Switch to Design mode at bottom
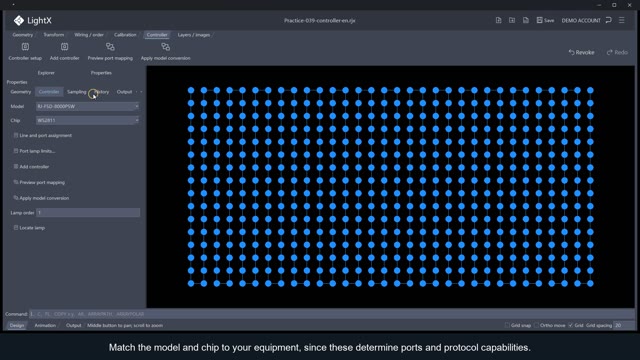Image resolution: width=640 pixels, height=360 pixels. [17, 325]
